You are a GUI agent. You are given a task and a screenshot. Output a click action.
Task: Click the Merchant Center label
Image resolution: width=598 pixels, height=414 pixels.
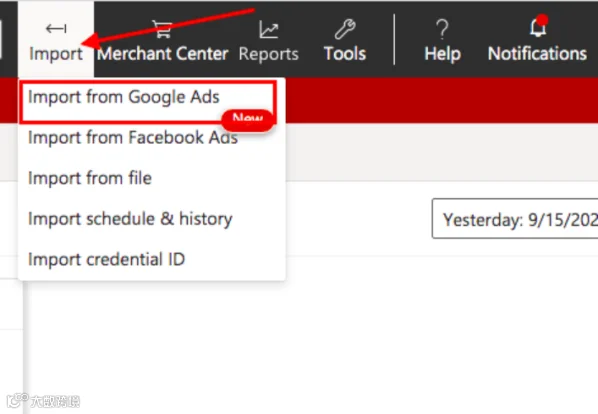coord(163,54)
